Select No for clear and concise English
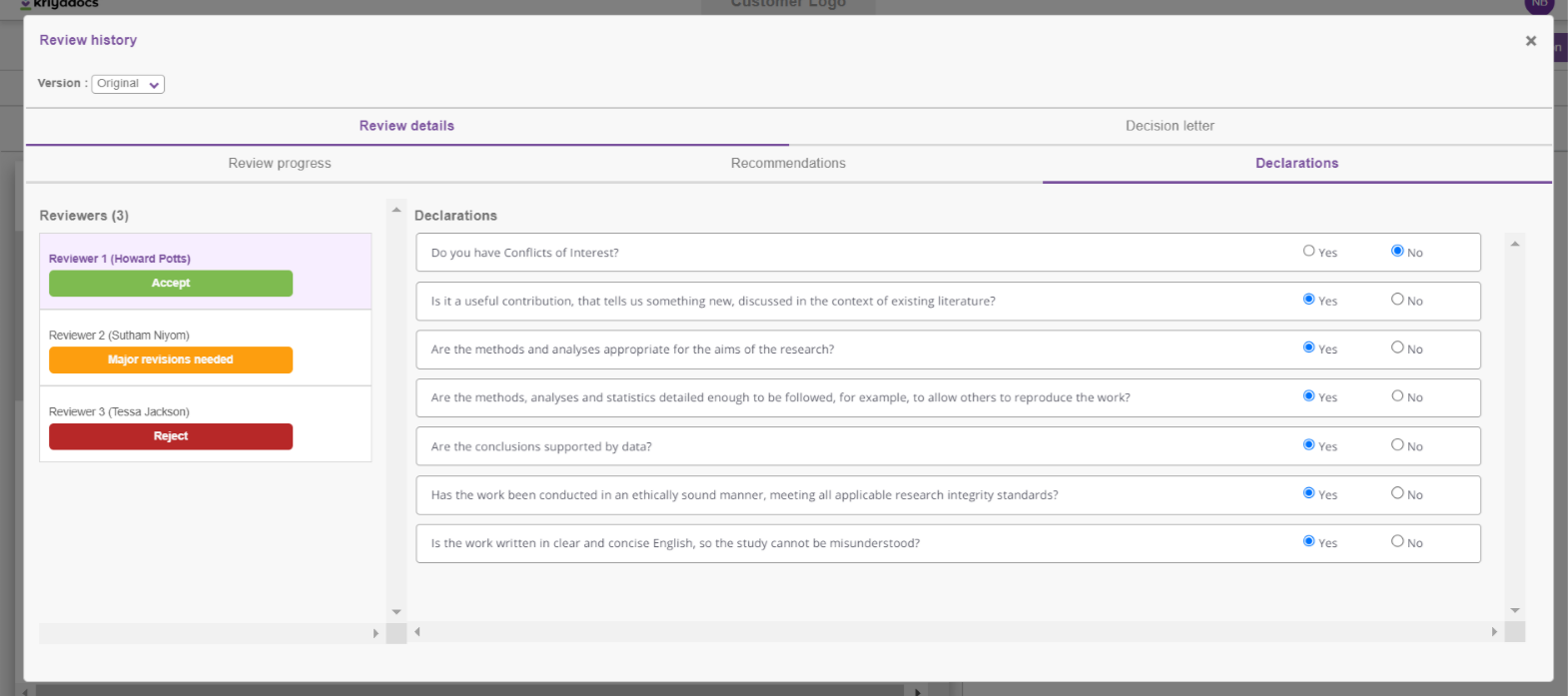The height and width of the screenshot is (696, 1568). tap(1397, 540)
